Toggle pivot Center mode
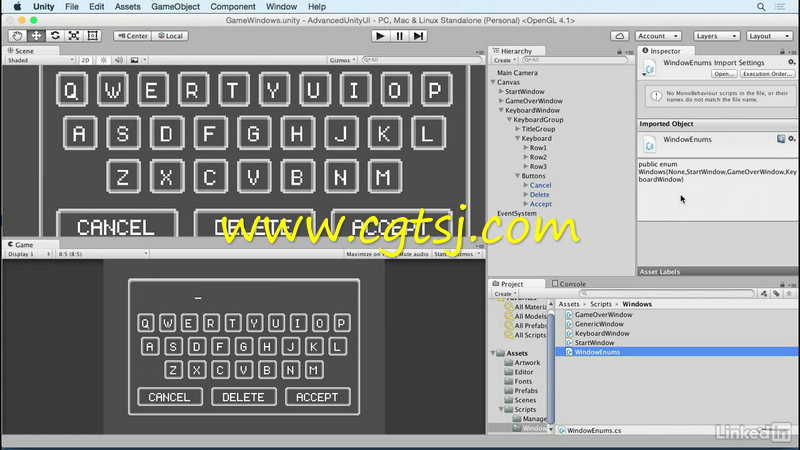800x450 pixels. [133, 36]
